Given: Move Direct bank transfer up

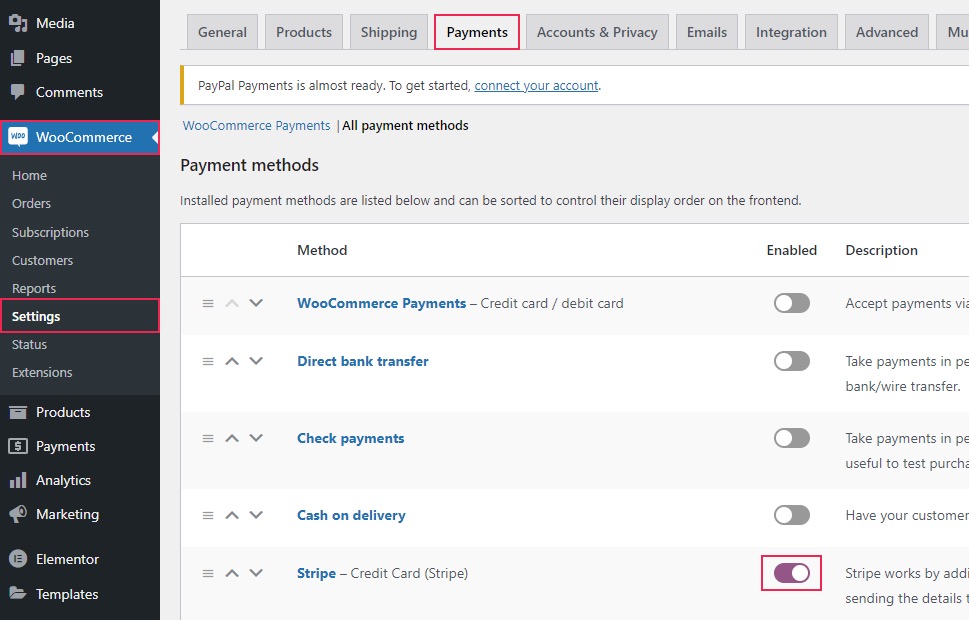Looking at the screenshot, I should click(x=232, y=362).
